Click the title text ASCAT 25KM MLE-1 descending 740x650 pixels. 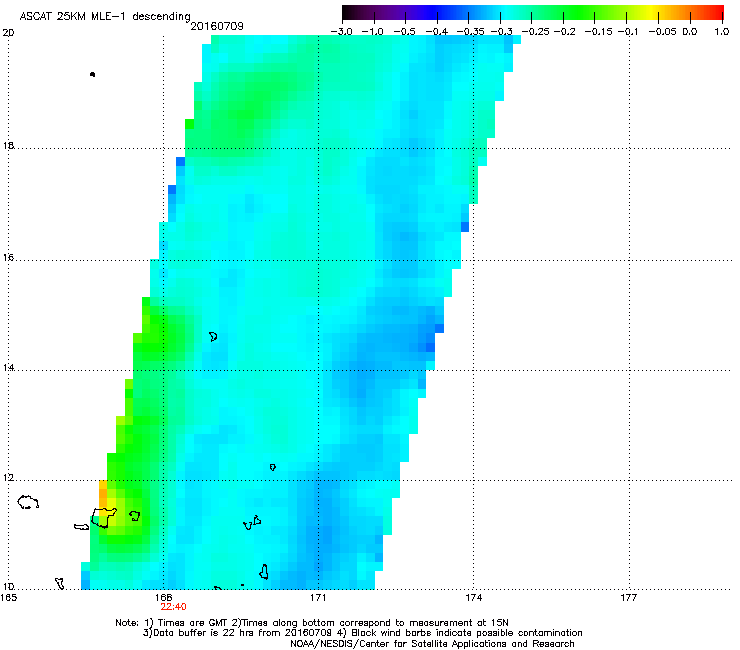click(x=105, y=16)
